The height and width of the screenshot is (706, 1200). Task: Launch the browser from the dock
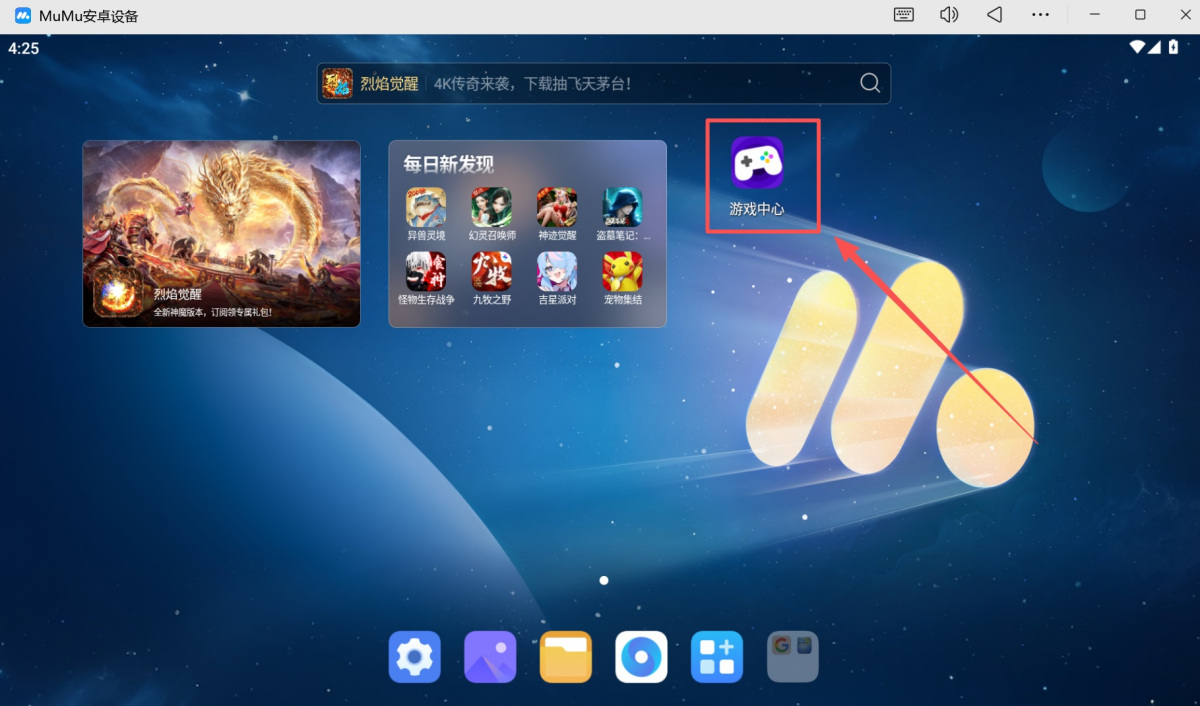641,657
